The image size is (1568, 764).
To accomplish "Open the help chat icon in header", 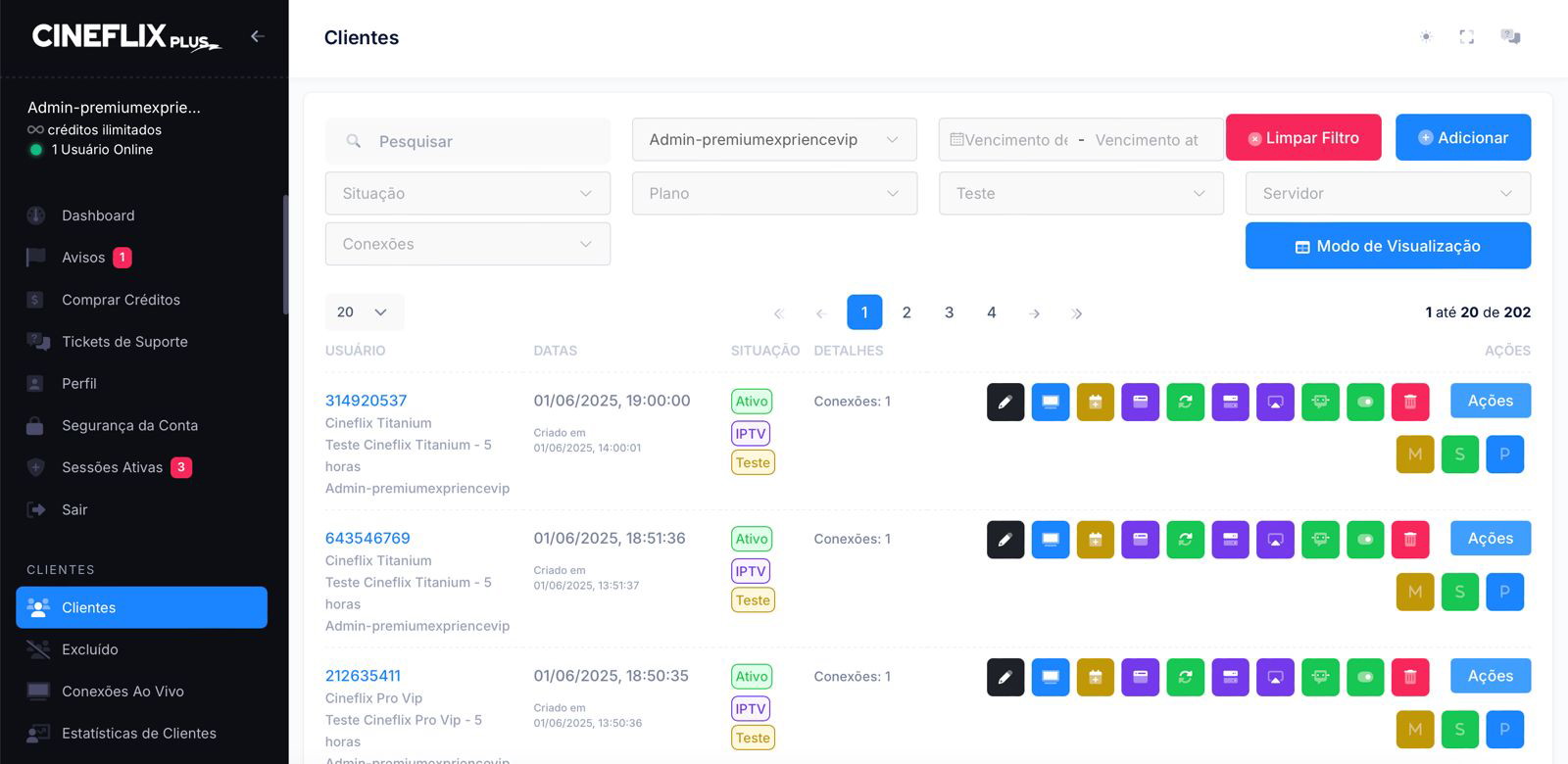I will pyautogui.click(x=1510, y=37).
